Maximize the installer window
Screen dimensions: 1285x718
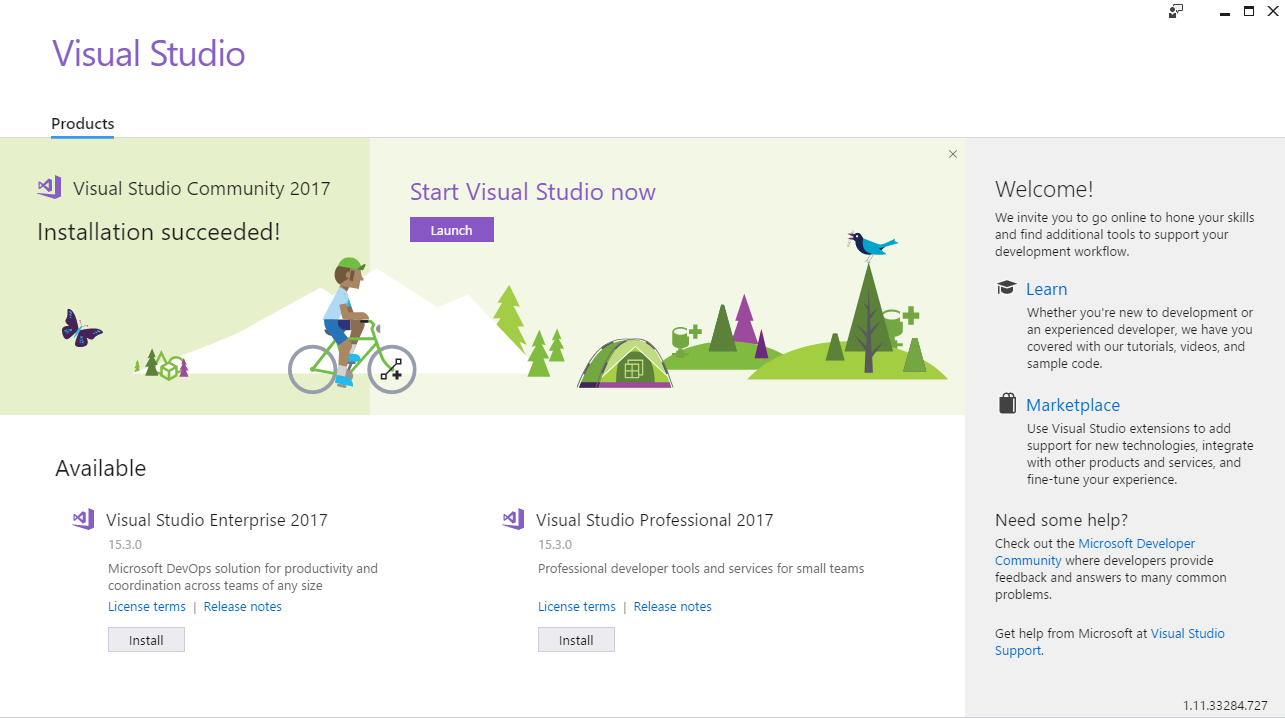[x=1249, y=11]
